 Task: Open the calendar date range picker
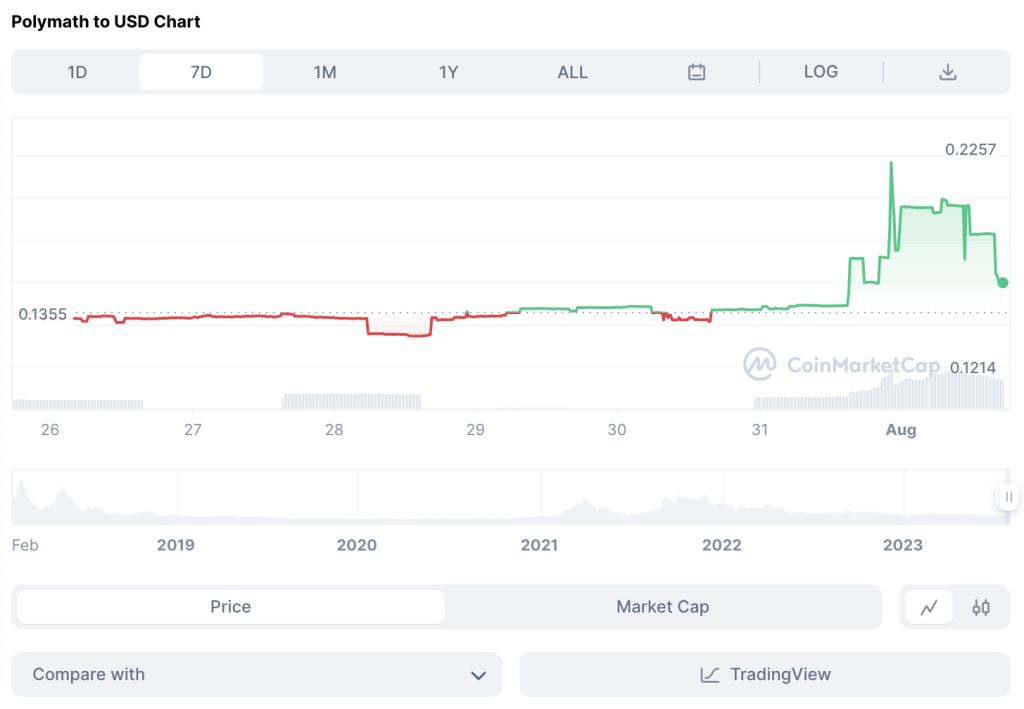pos(697,72)
